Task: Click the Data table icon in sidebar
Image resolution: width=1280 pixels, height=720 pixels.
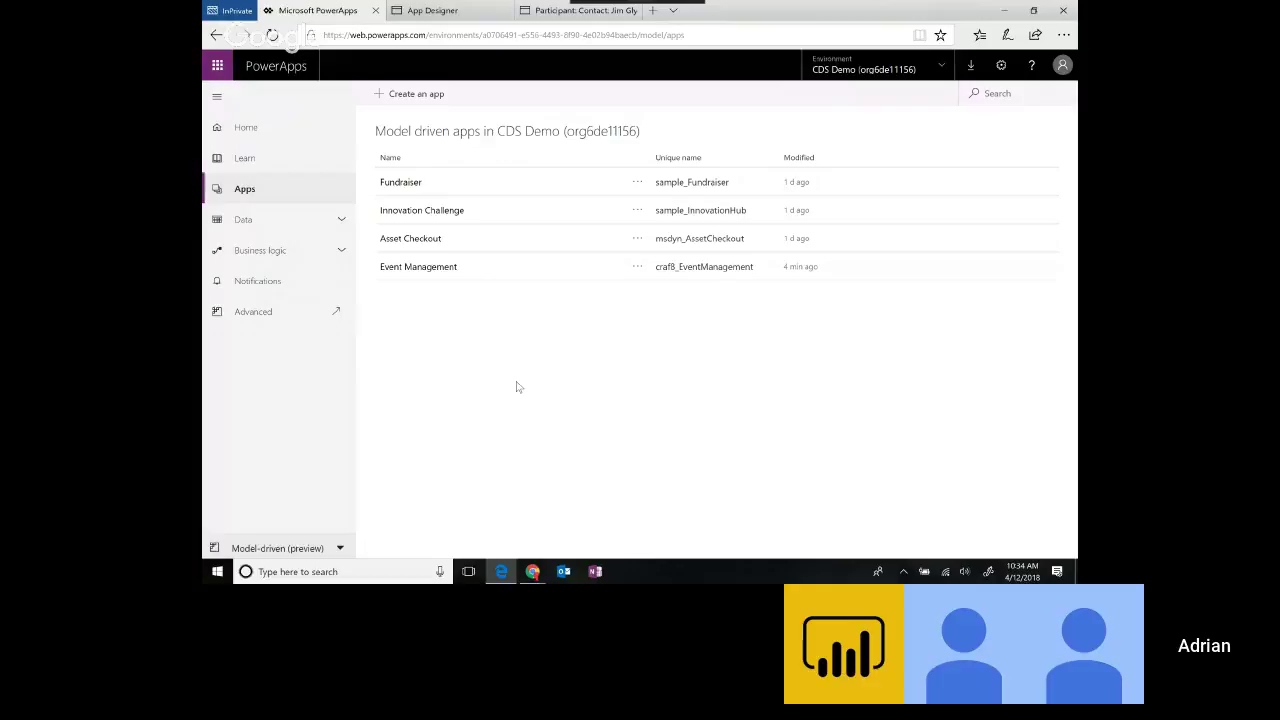Action: click(217, 219)
